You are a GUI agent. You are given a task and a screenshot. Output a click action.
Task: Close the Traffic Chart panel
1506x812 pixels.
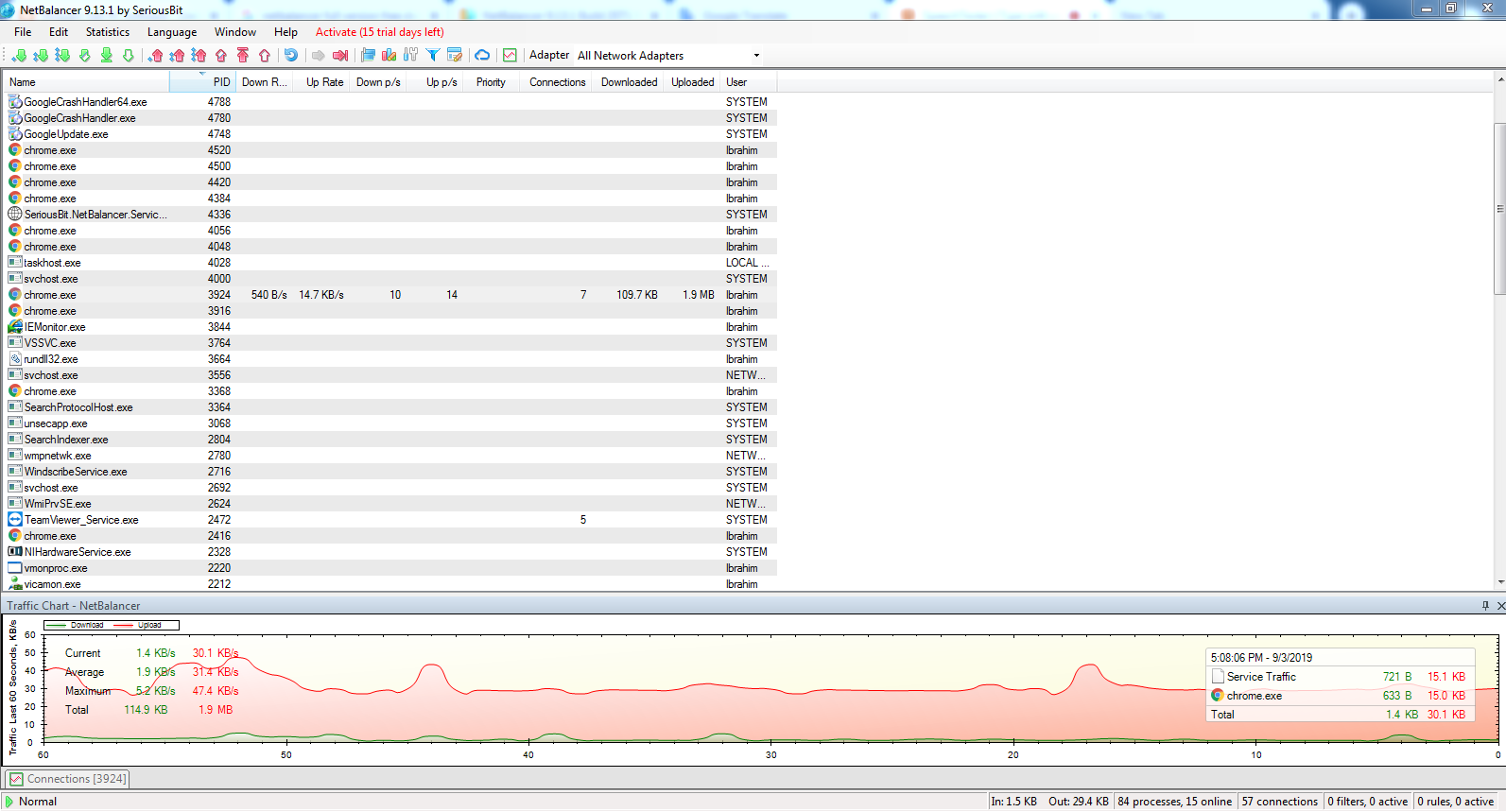(x=1500, y=606)
